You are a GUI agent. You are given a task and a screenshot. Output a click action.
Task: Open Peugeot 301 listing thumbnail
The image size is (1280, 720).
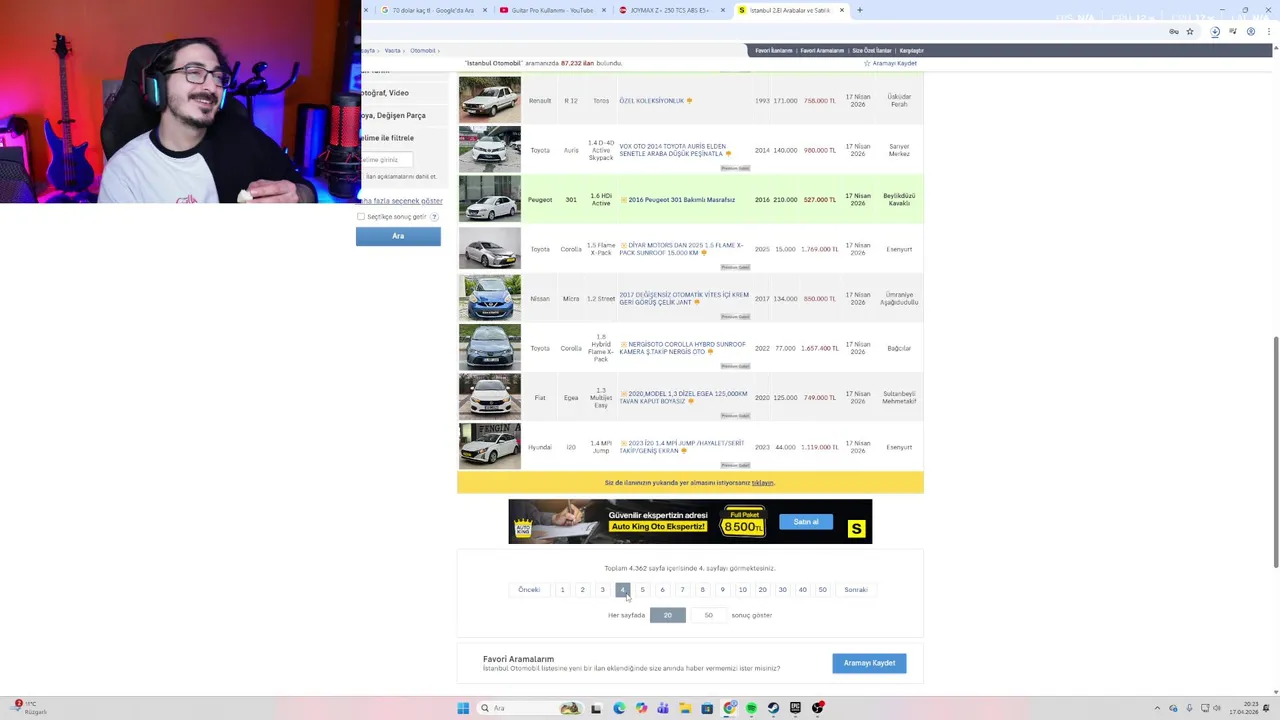(490, 199)
